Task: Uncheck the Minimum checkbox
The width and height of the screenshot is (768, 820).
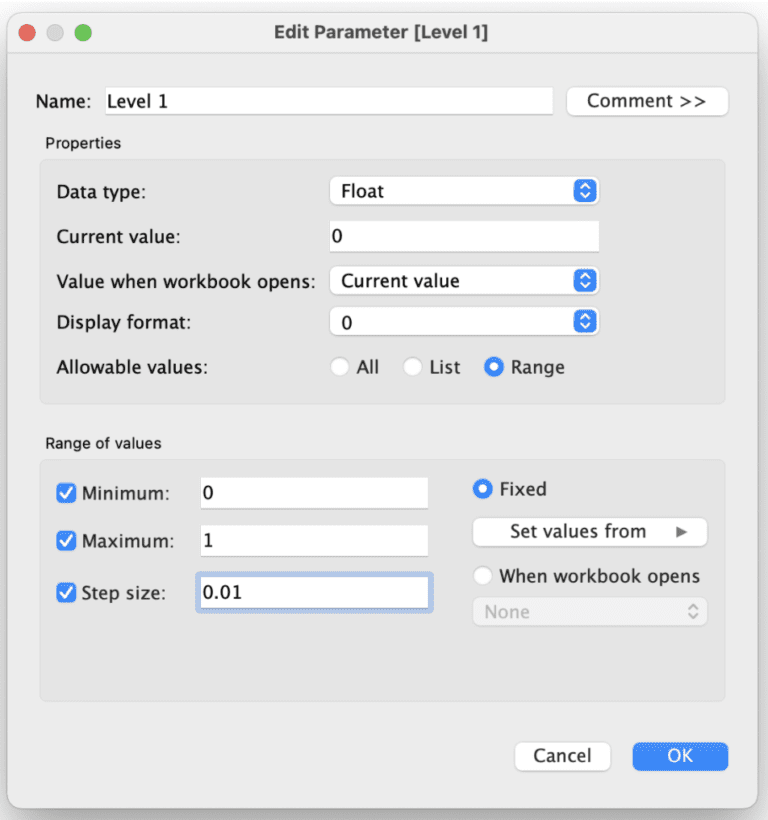Action: click(66, 493)
